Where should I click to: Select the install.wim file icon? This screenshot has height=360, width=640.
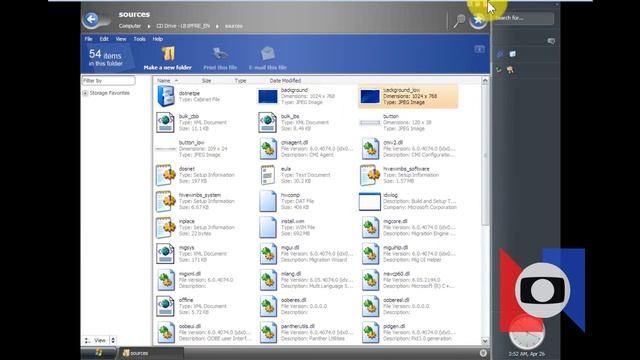pyautogui.click(x=268, y=227)
